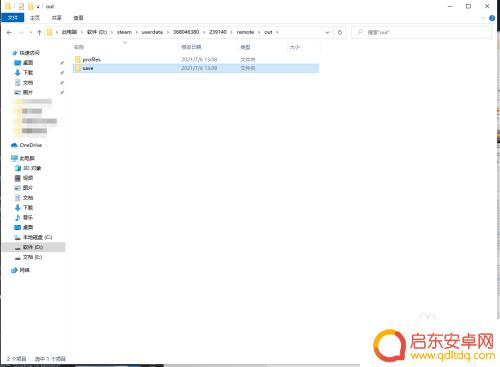Open 软件 (D:) drive in navigation pane
The image size is (500, 367).
coord(33,247)
